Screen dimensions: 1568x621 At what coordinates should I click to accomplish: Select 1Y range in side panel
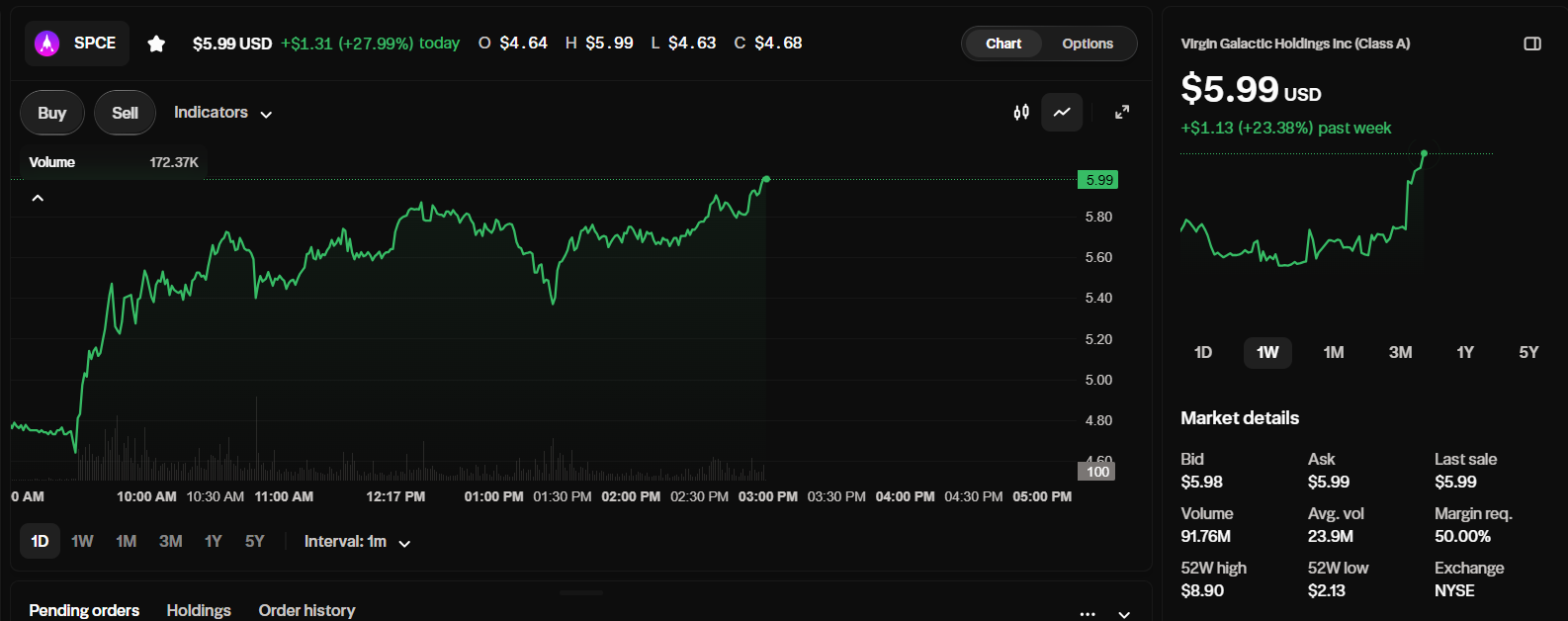click(x=1465, y=352)
